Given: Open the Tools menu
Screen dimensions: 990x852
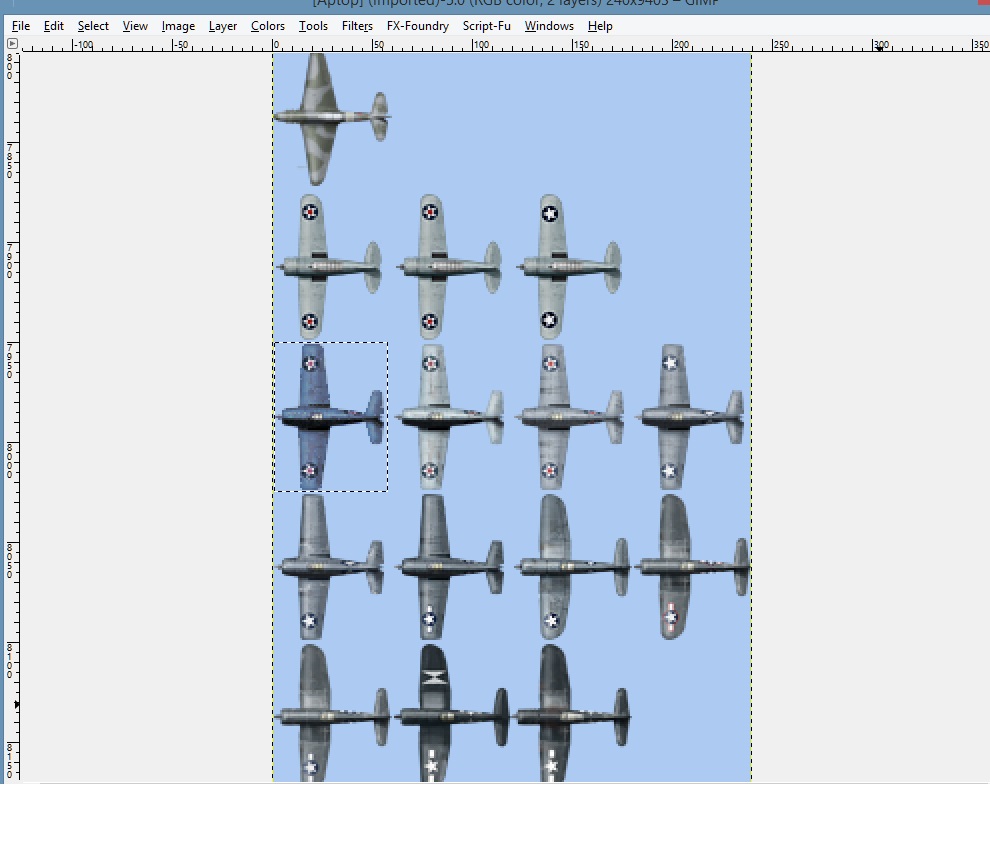Looking at the screenshot, I should (x=313, y=26).
